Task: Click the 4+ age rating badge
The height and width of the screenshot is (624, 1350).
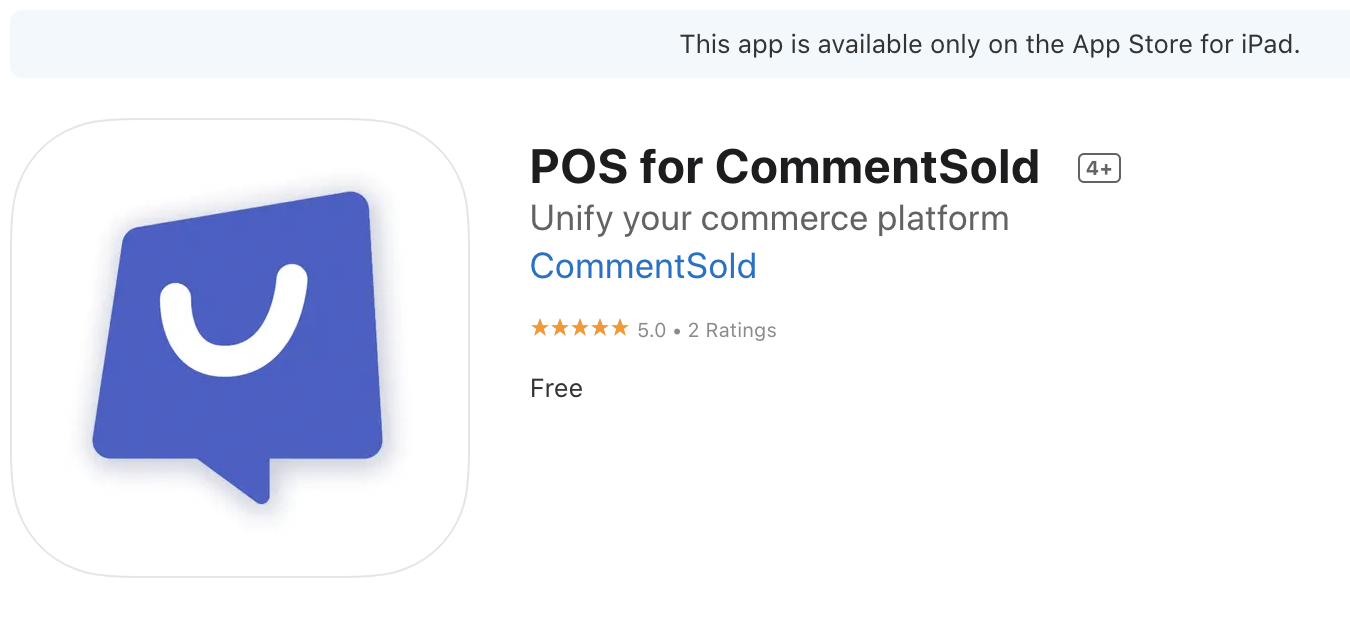Action: (1099, 169)
